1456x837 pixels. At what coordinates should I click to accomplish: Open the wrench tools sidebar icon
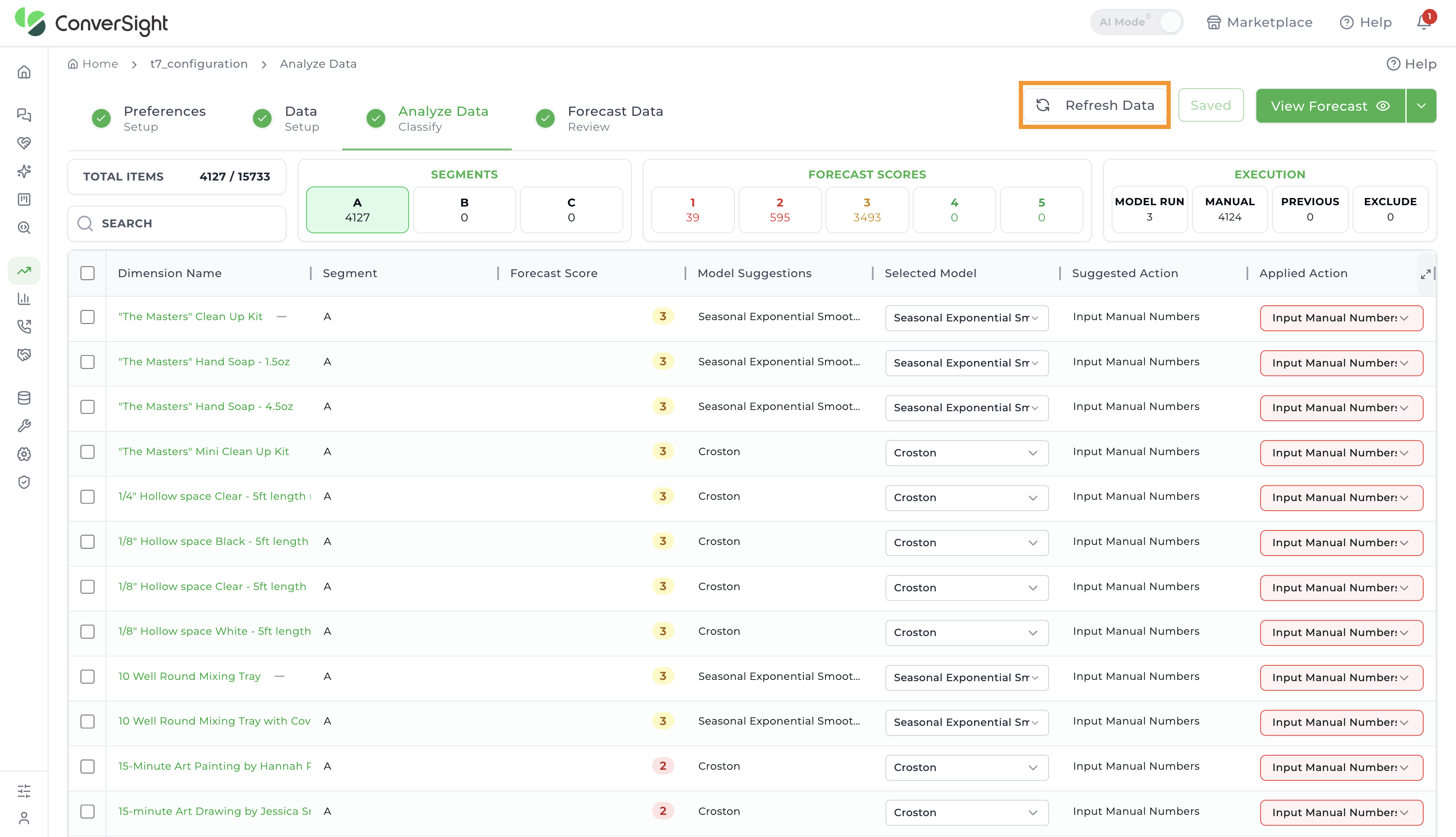click(x=23, y=425)
